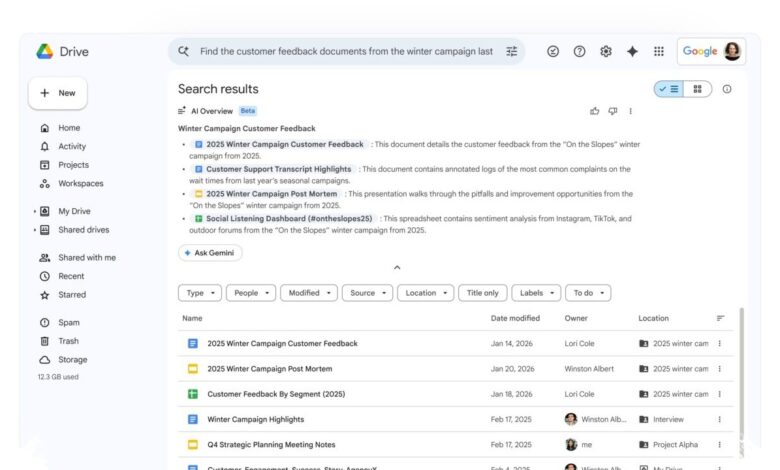
Task: Click the Ask Gemini button
Action: click(210, 253)
